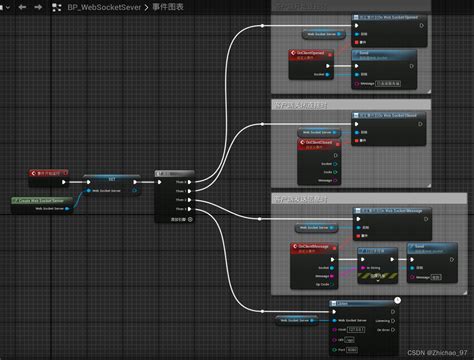Screen dimensions: 474x360
Task: Click the BeginPlay exec output pin
Action: pos(64,182)
